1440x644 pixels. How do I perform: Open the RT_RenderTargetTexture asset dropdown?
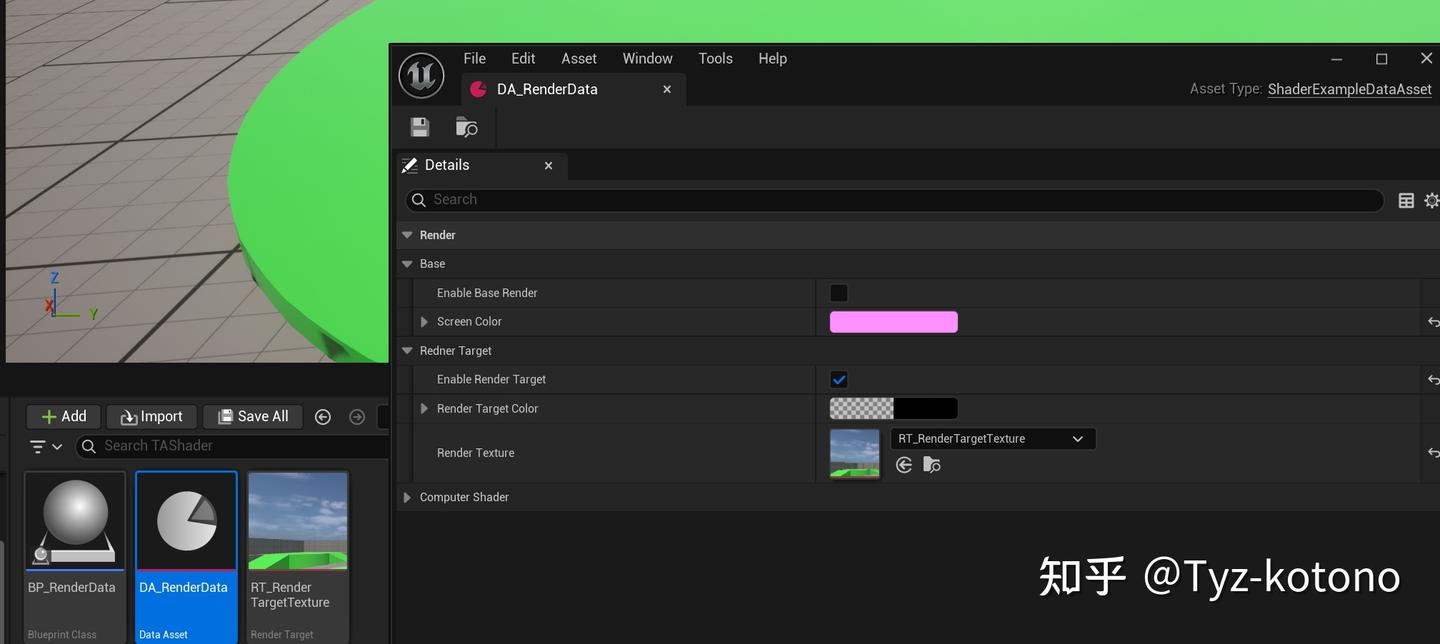click(1078, 438)
